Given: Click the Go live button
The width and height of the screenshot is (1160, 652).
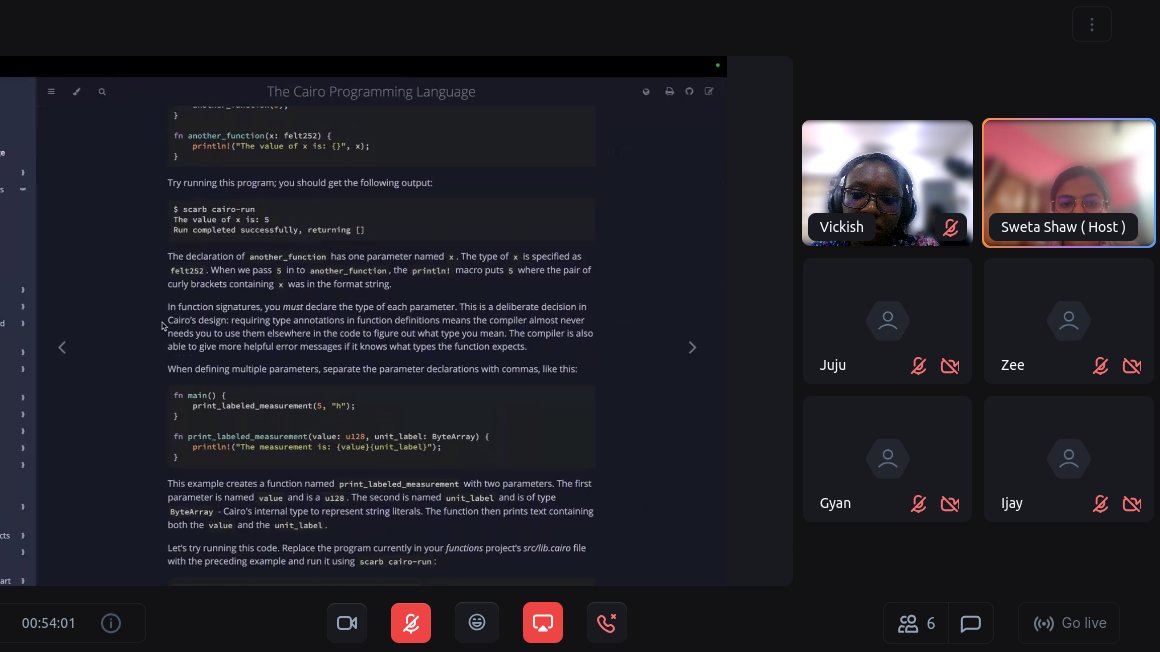Looking at the screenshot, I should (1070, 623).
